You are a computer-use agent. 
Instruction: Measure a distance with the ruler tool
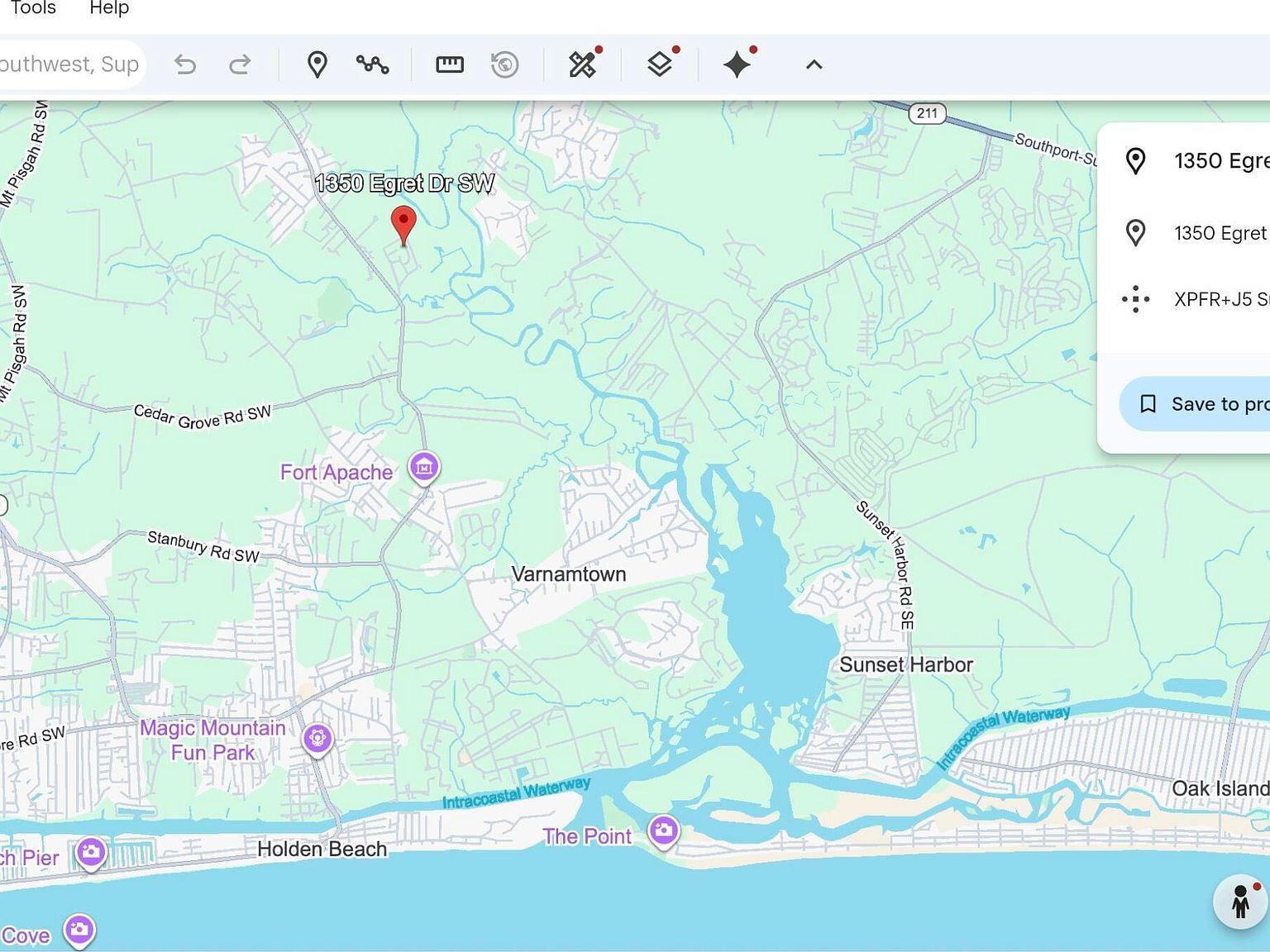449,64
